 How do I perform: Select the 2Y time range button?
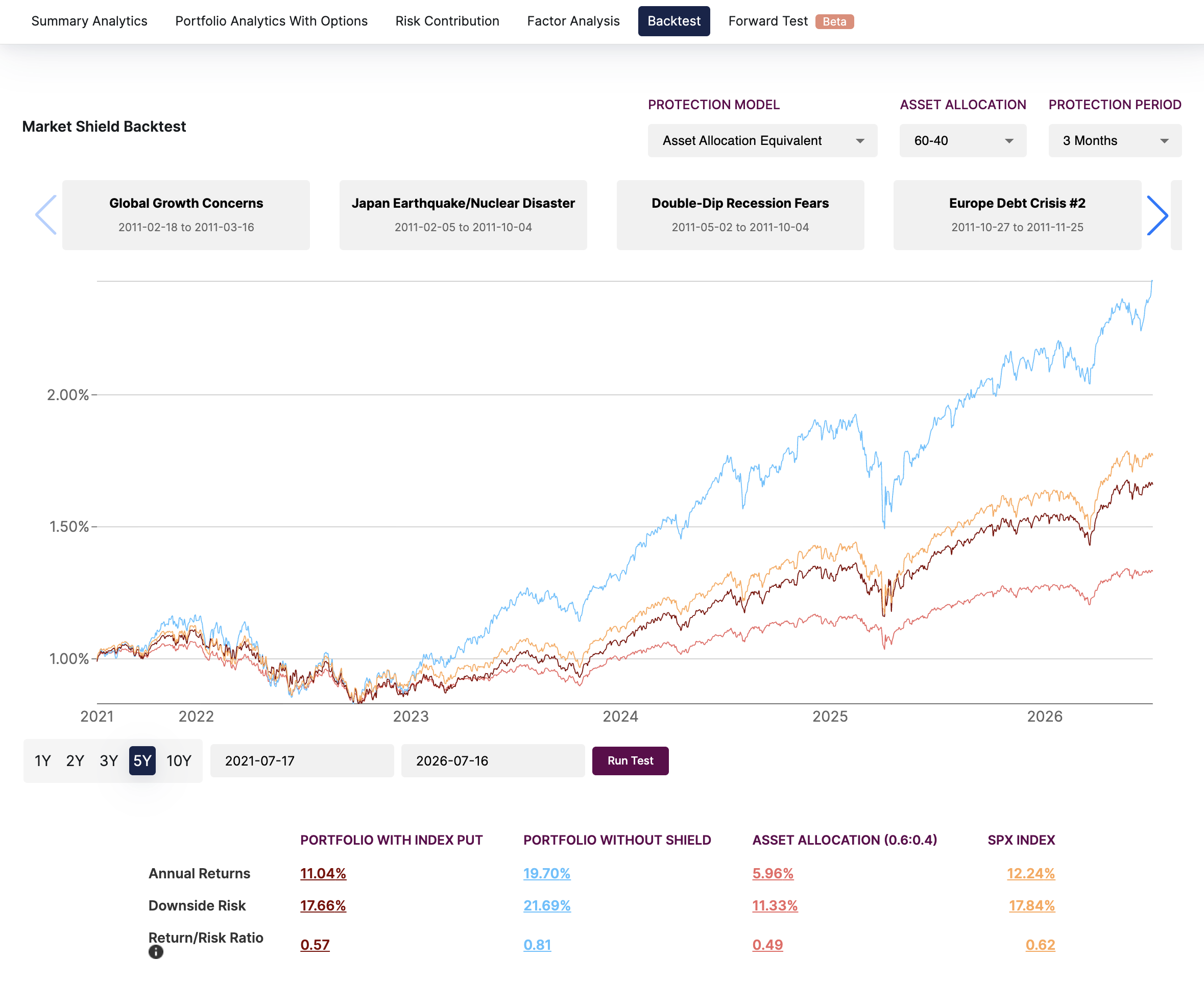tap(75, 761)
